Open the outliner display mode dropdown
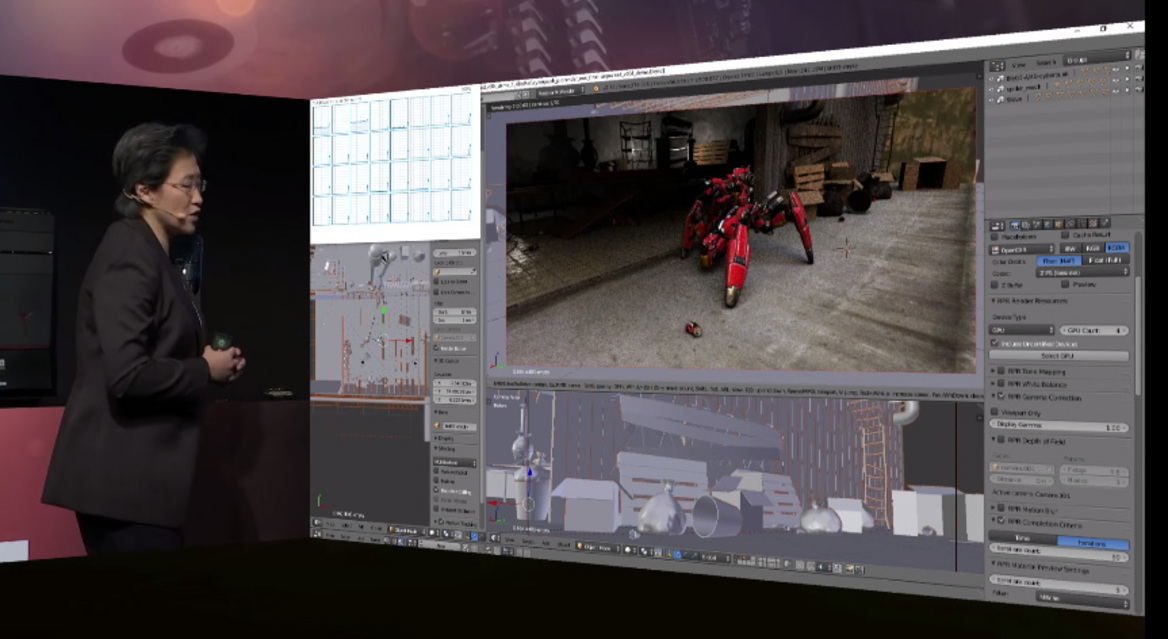 1099,60
